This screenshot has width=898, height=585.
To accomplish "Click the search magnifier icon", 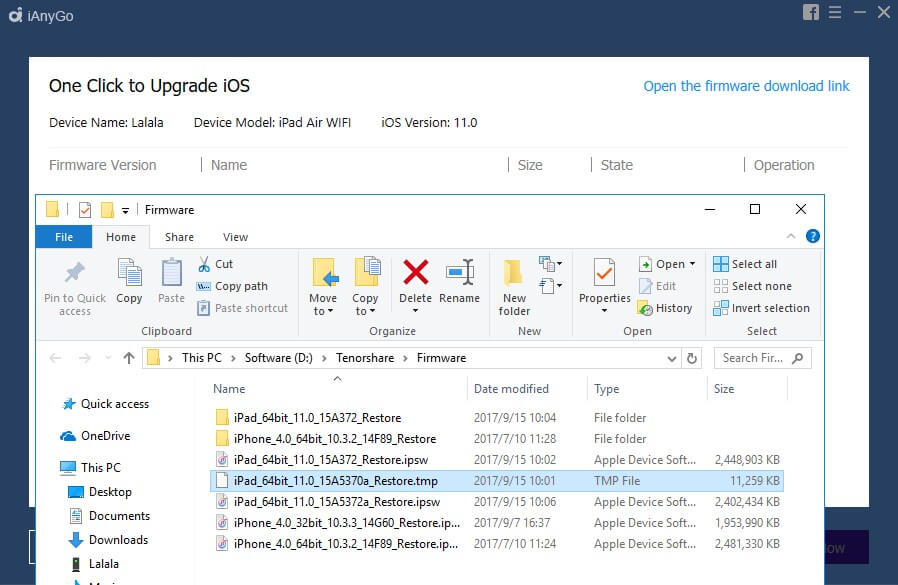I will [797, 358].
